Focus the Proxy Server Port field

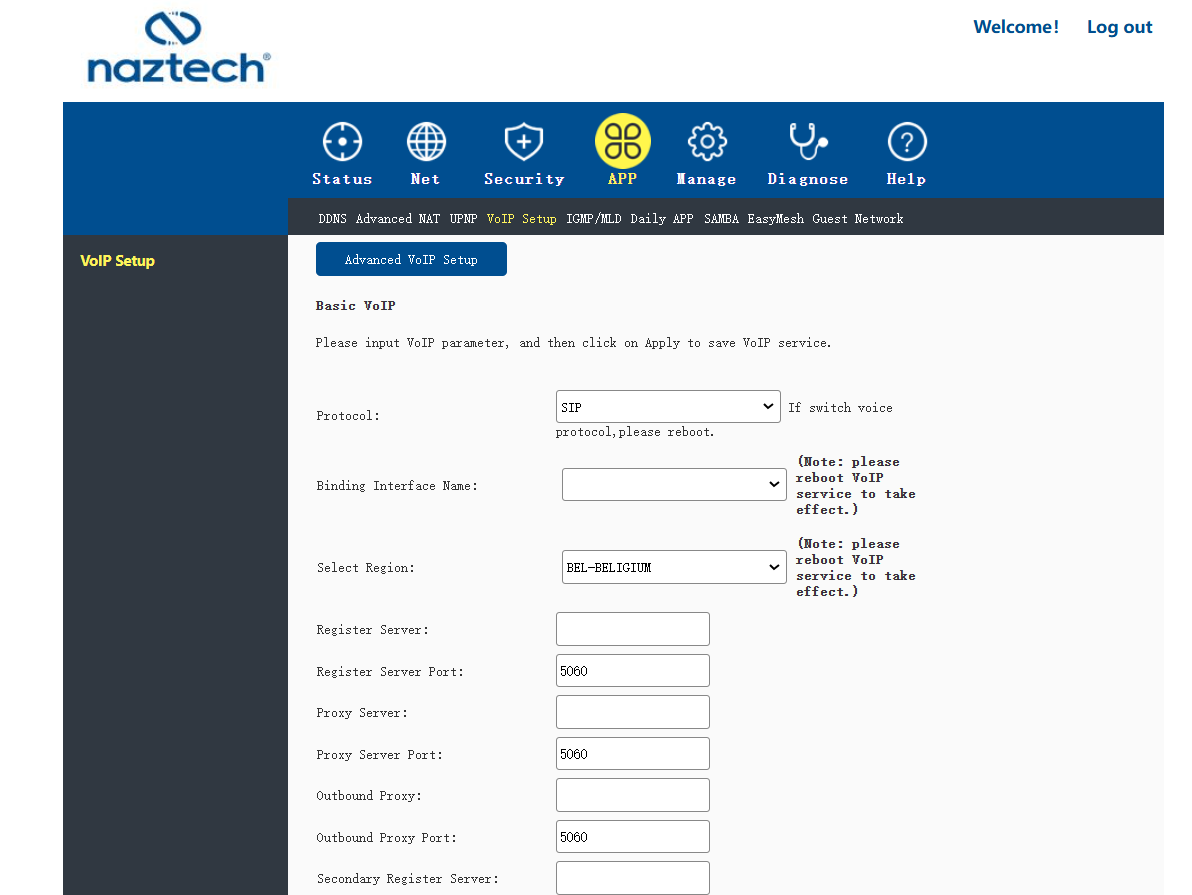pos(632,754)
